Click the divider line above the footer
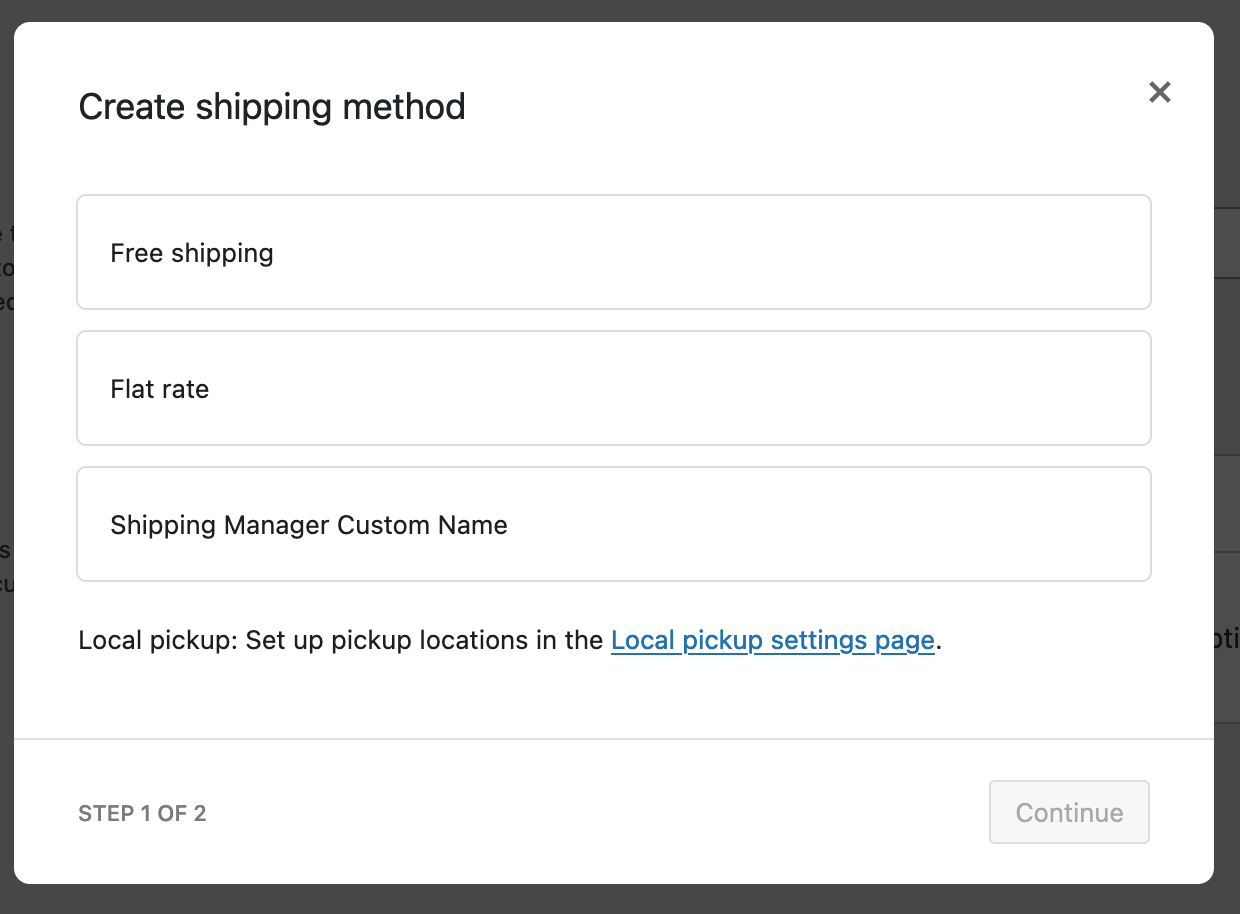1240x914 pixels. click(x=613, y=739)
